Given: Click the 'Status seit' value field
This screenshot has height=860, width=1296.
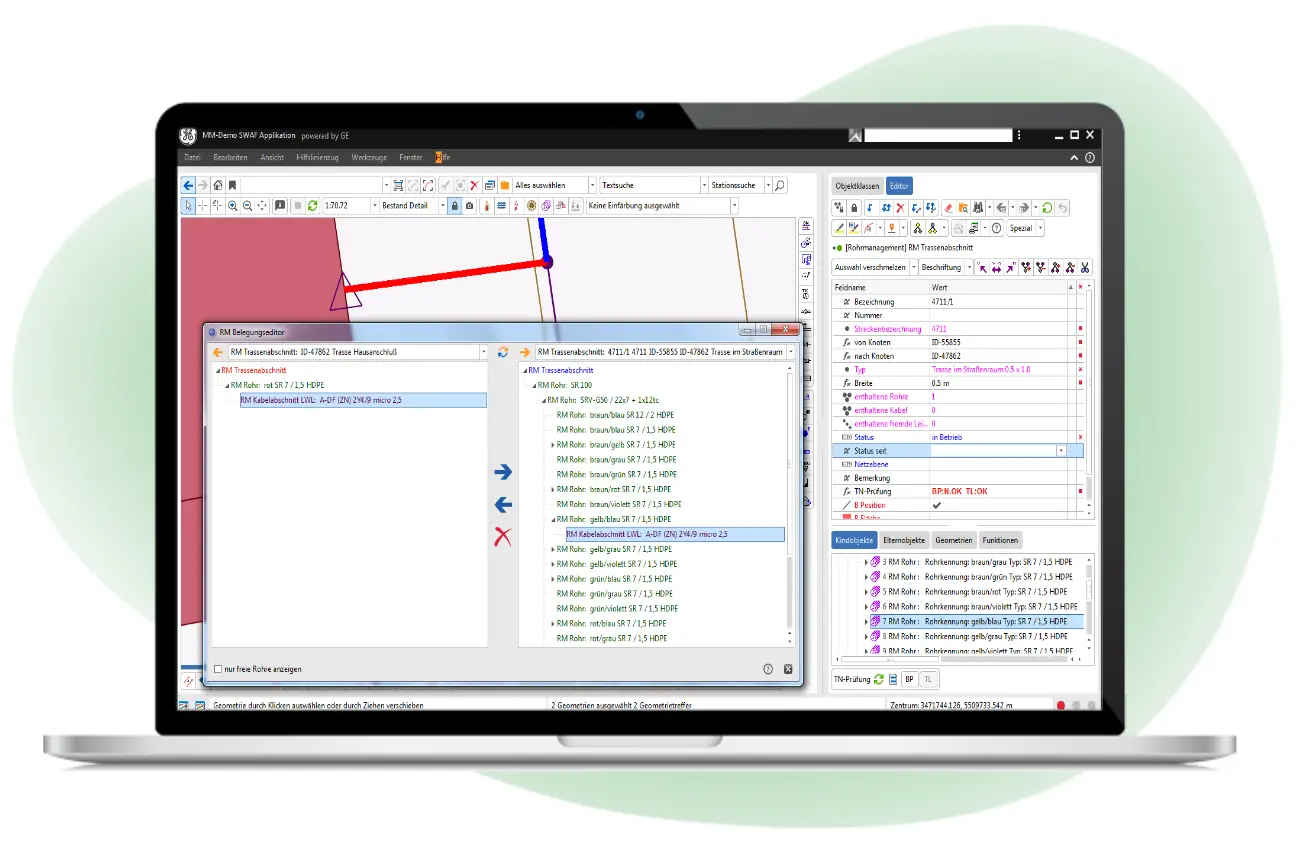Looking at the screenshot, I should tap(998, 451).
